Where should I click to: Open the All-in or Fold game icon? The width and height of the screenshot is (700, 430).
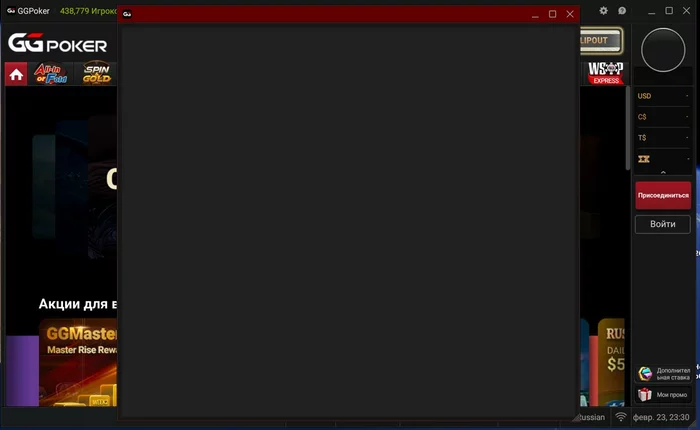pyautogui.click(x=50, y=74)
